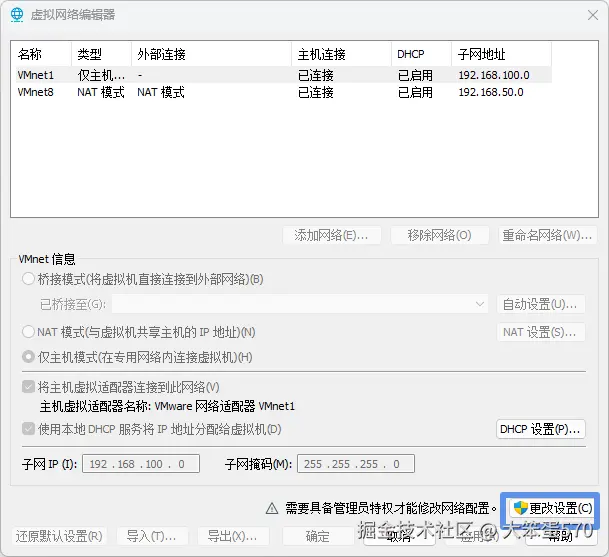This screenshot has width=609, height=557.
Task: Click the shield icon on Change Settings button
Action: [x=520, y=508]
